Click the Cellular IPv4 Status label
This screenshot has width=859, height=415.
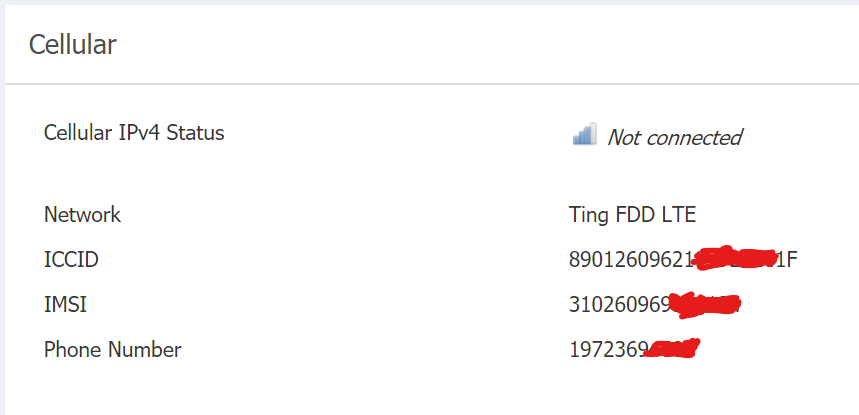pos(134,132)
